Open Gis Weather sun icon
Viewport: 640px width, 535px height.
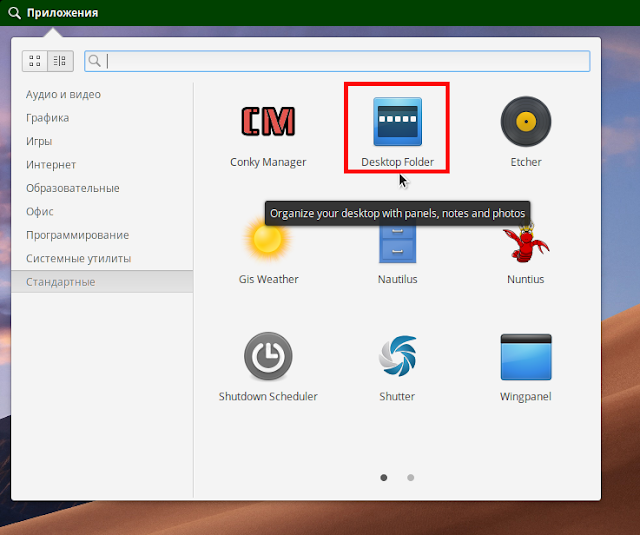pos(267,239)
